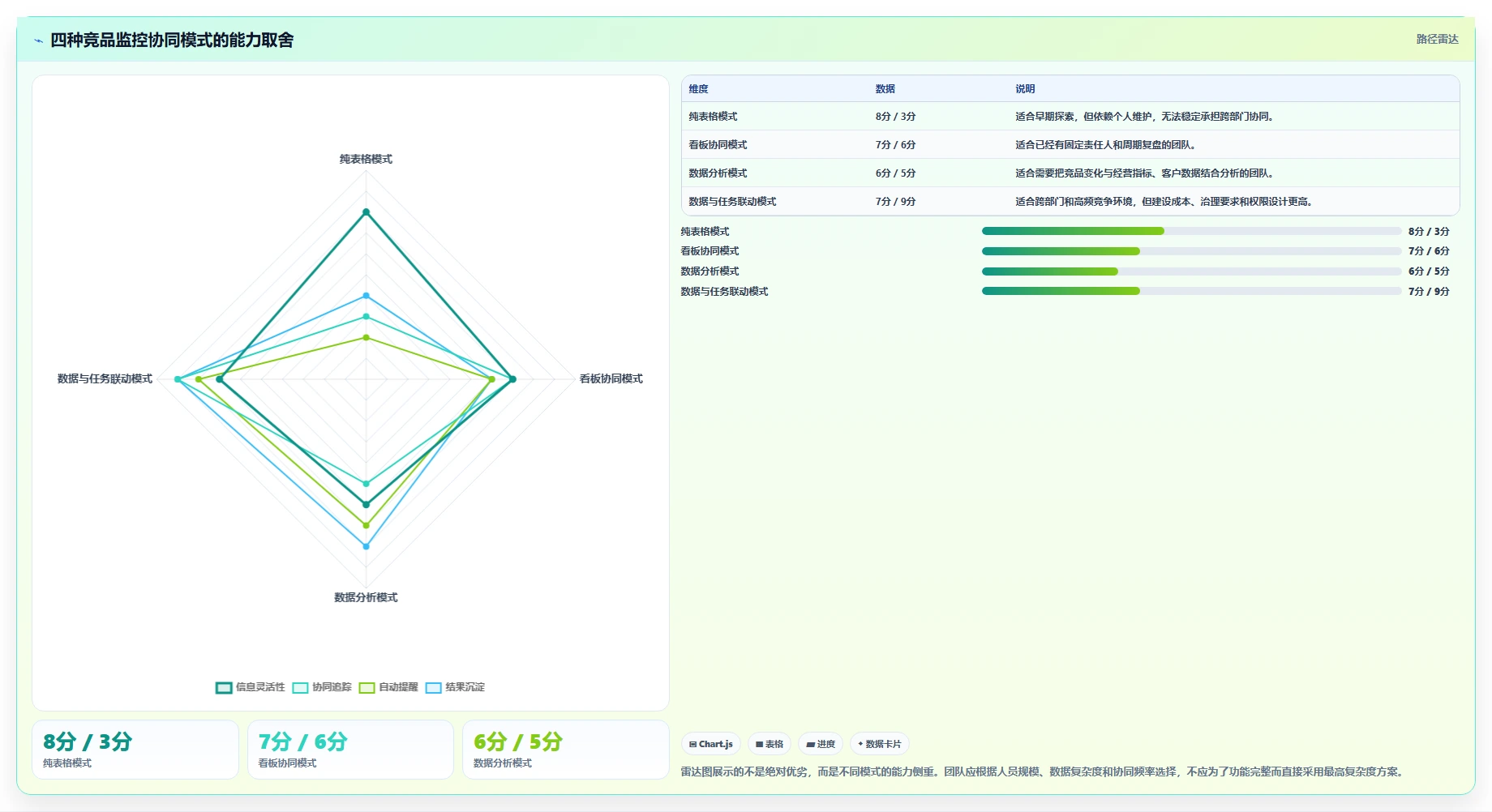
Task: Click the description starting 适合早期探索
Action: coord(1146,117)
